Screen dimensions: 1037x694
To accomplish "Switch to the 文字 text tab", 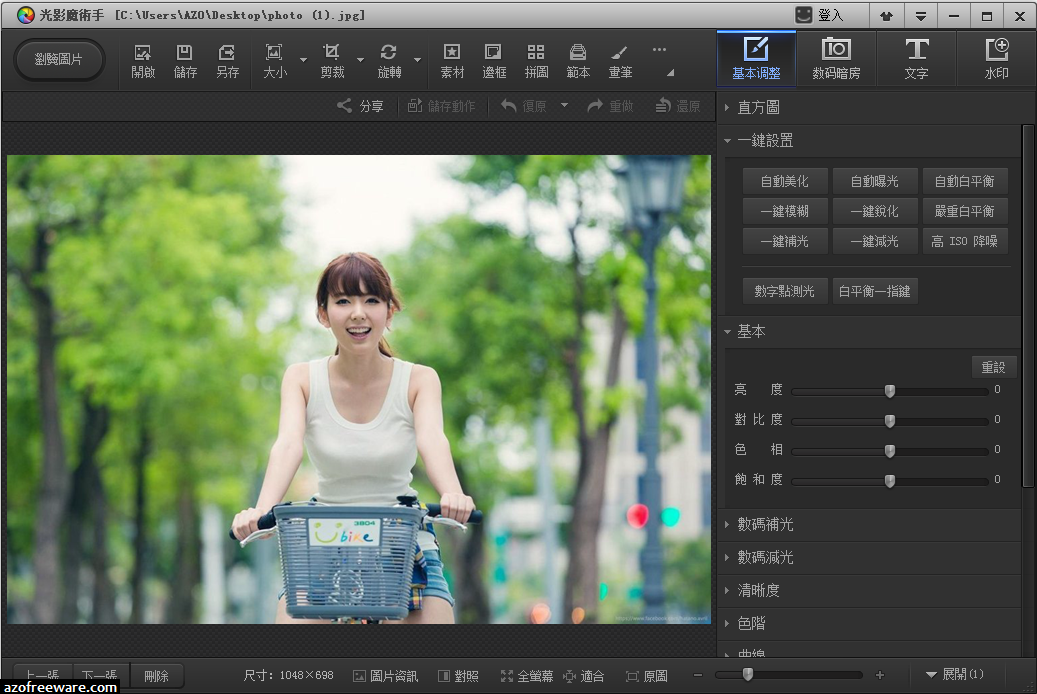I will [x=917, y=57].
